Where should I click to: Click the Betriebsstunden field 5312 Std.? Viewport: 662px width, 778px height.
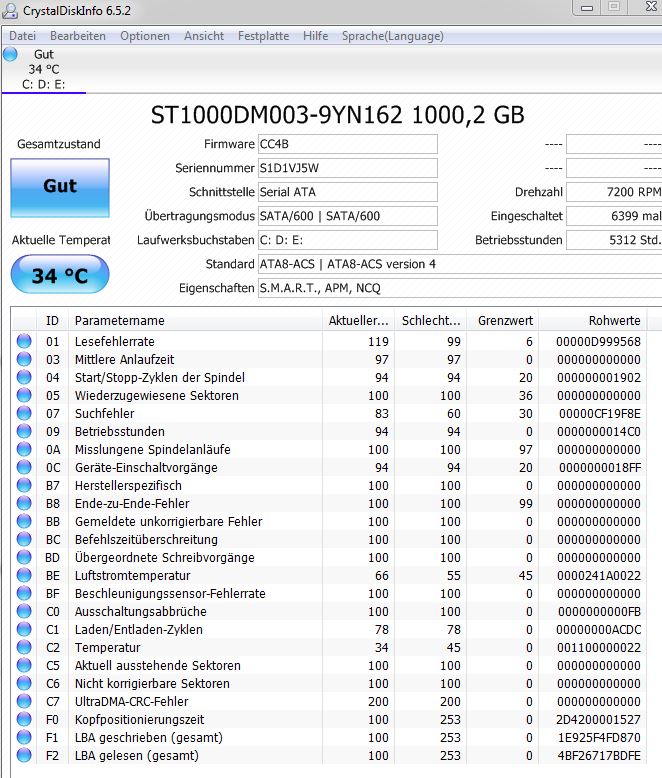614,240
